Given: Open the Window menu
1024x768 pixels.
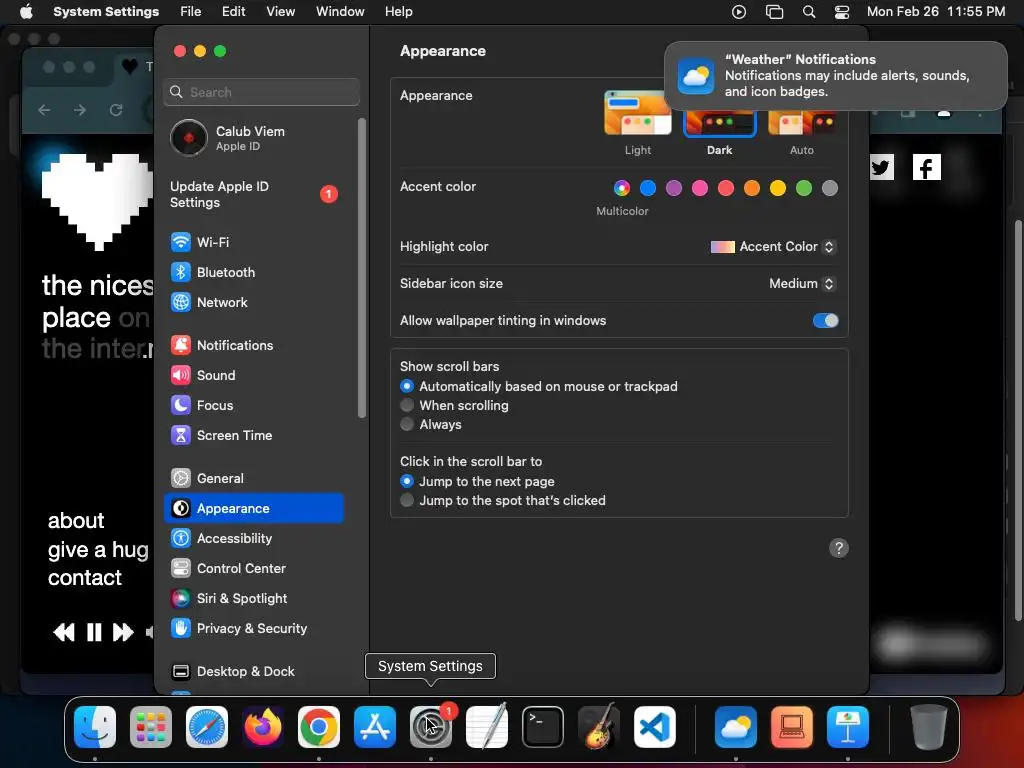Looking at the screenshot, I should [340, 12].
